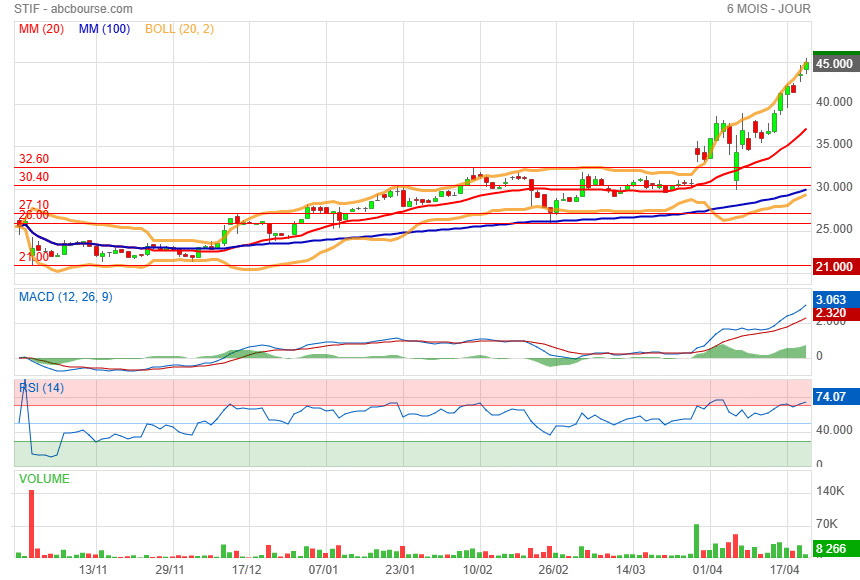860x580 pixels.
Task: Click the "17/04" date on the time axis
Action: 784,570
